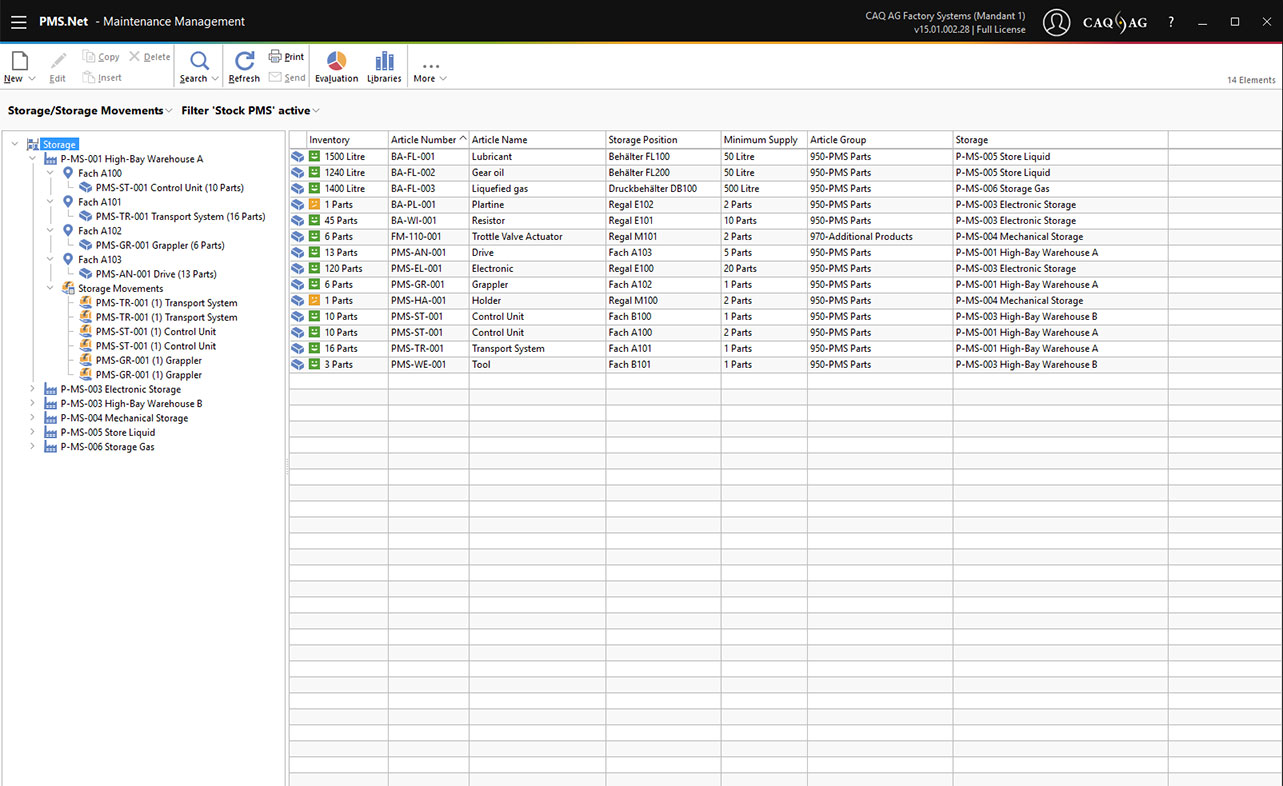Open the Evaluation pie chart tool

[x=336, y=62]
